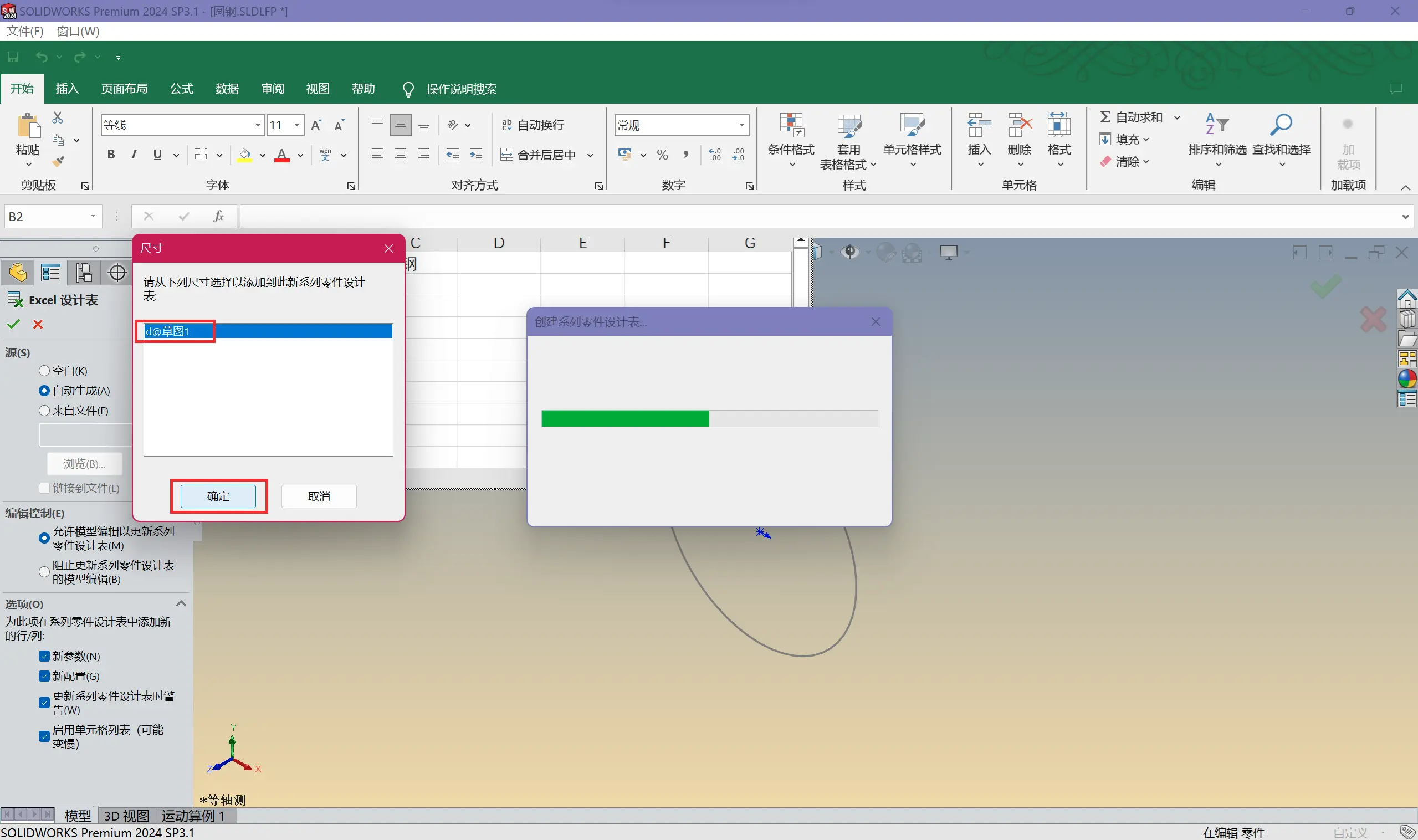Open the Formulas ribbon tab
Screen dimensions: 1418x840
tap(181, 89)
